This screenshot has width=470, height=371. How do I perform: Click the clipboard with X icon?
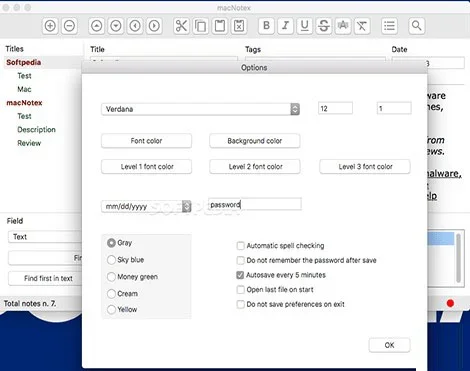pyautogui.click(x=239, y=26)
